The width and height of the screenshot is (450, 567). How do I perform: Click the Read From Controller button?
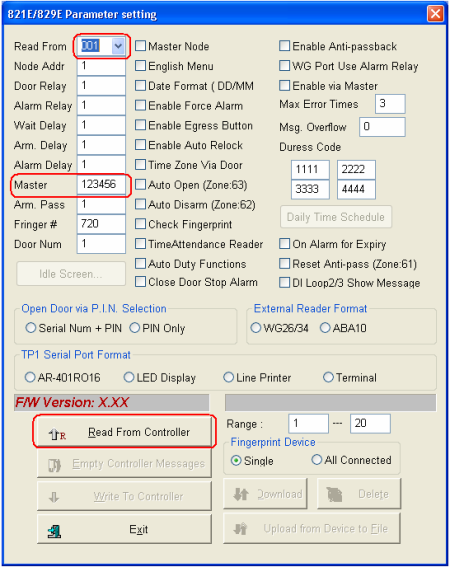[124, 432]
